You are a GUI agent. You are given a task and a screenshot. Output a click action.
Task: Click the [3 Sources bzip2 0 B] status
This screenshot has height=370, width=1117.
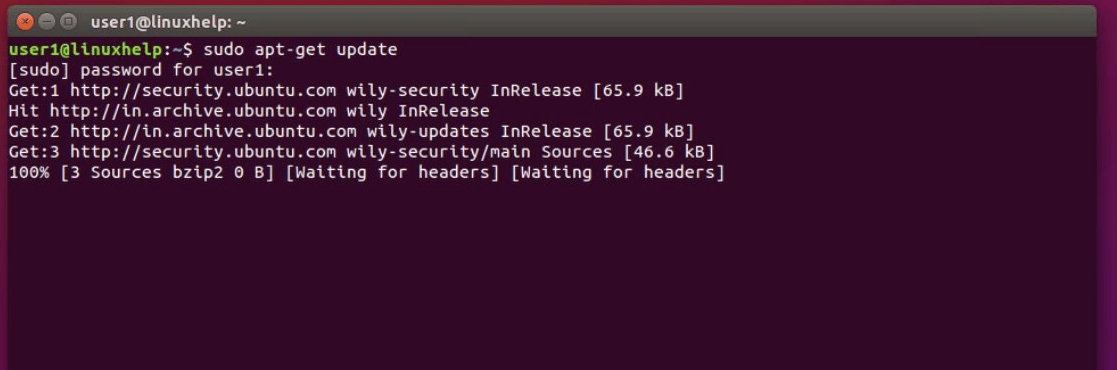[x=167, y=173]
